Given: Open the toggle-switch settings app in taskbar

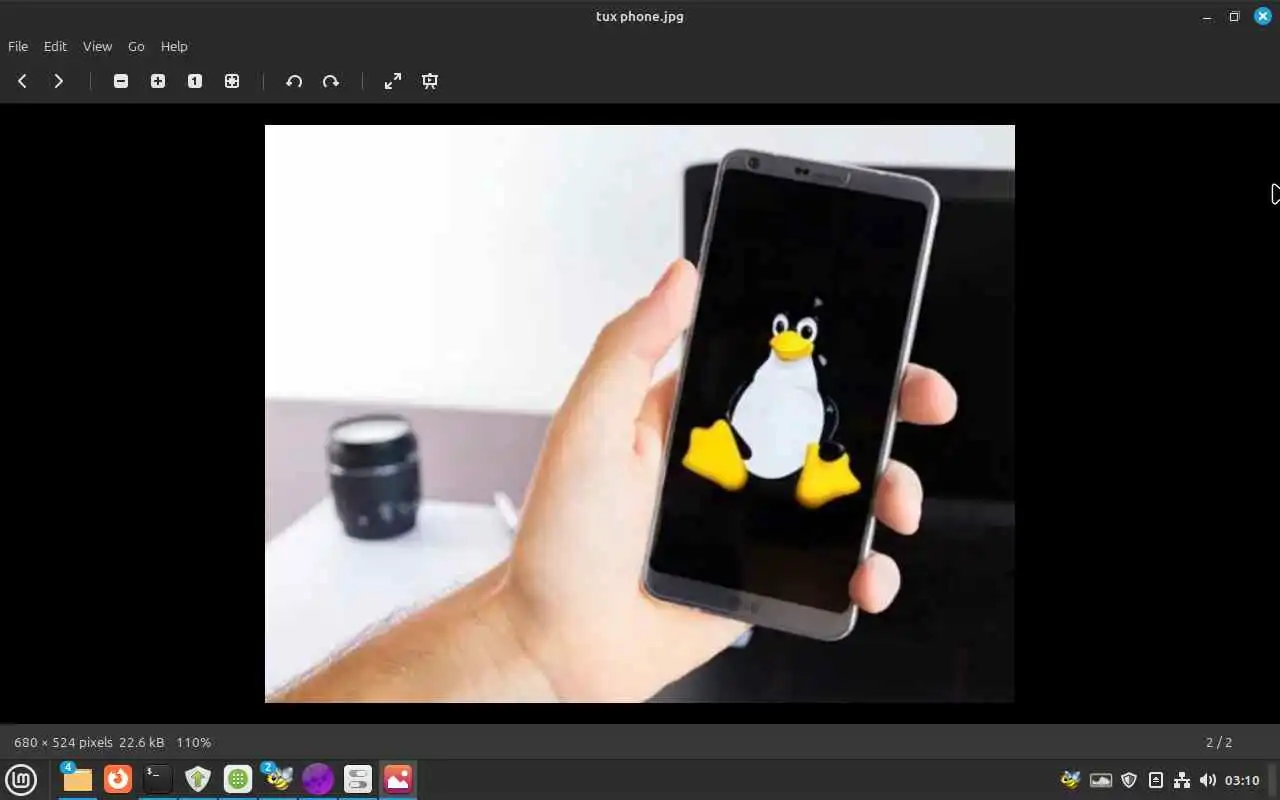Looking at the screenshot, I should coord(358,779).
